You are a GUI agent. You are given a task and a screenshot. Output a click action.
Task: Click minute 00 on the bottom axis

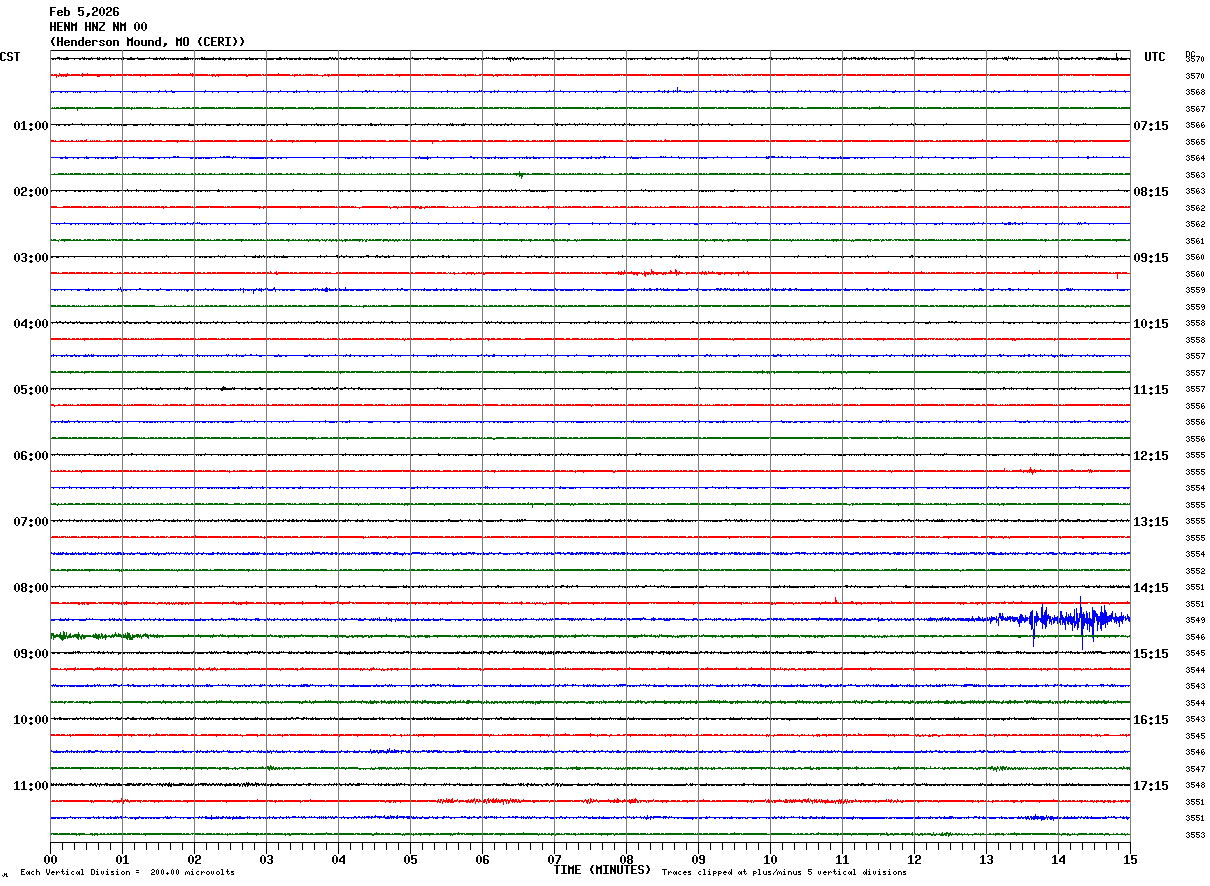(51, 859)
